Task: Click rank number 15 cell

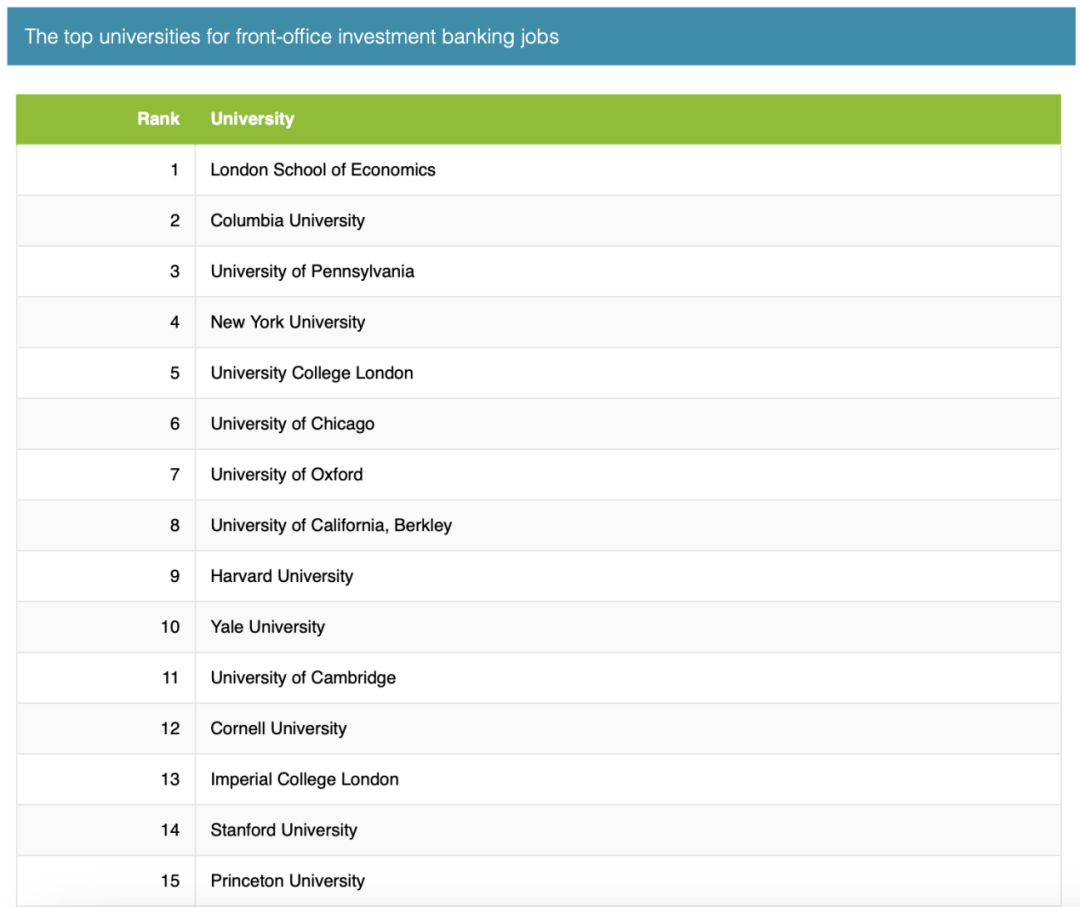Action: (106, 881)
